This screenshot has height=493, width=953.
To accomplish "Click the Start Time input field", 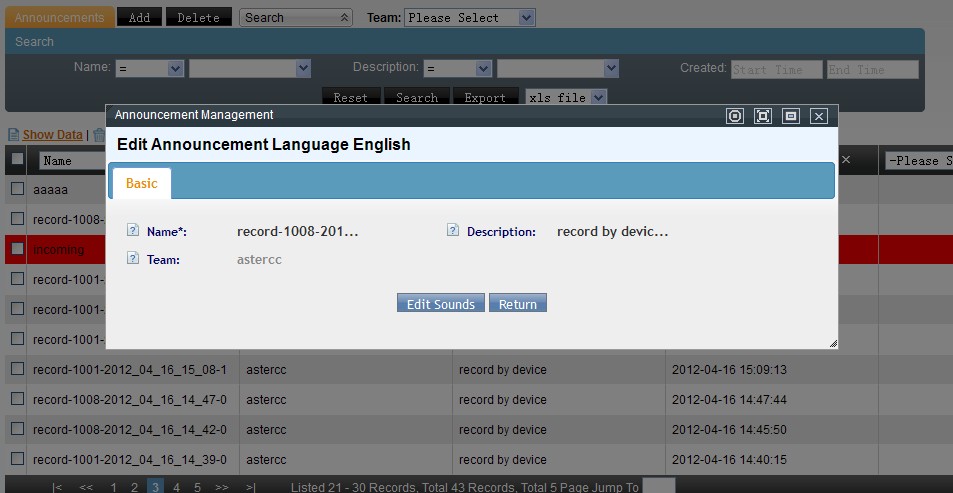I will pos(776,70).
